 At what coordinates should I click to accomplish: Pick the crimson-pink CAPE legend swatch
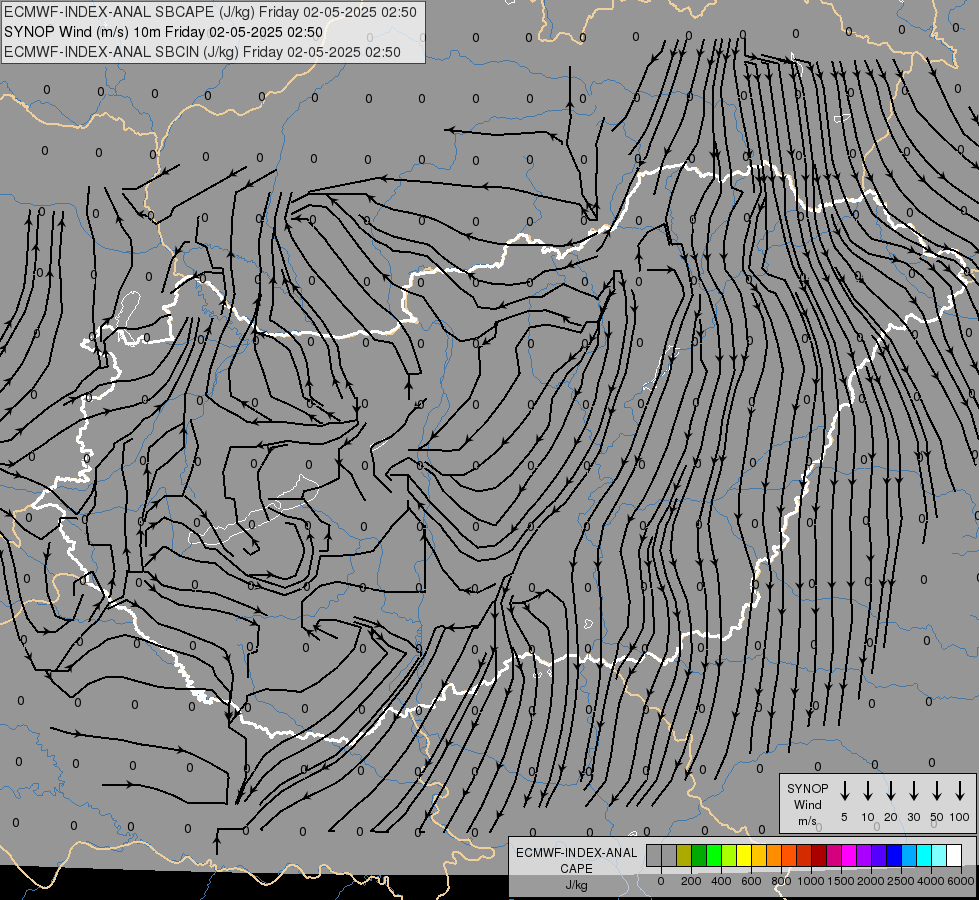pyautogui.click(x=834, y=855)
